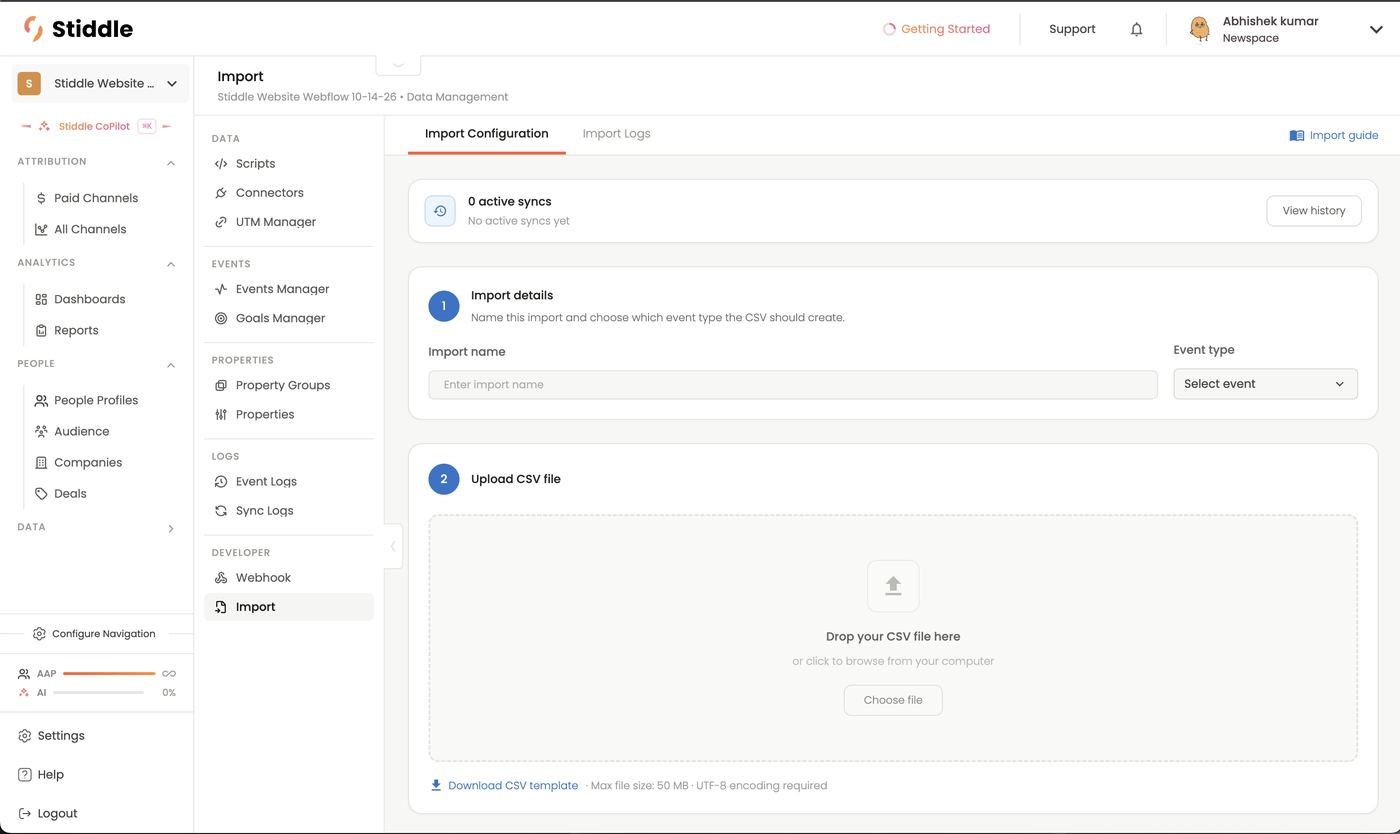Click the Choose file button

coord(893,700)
